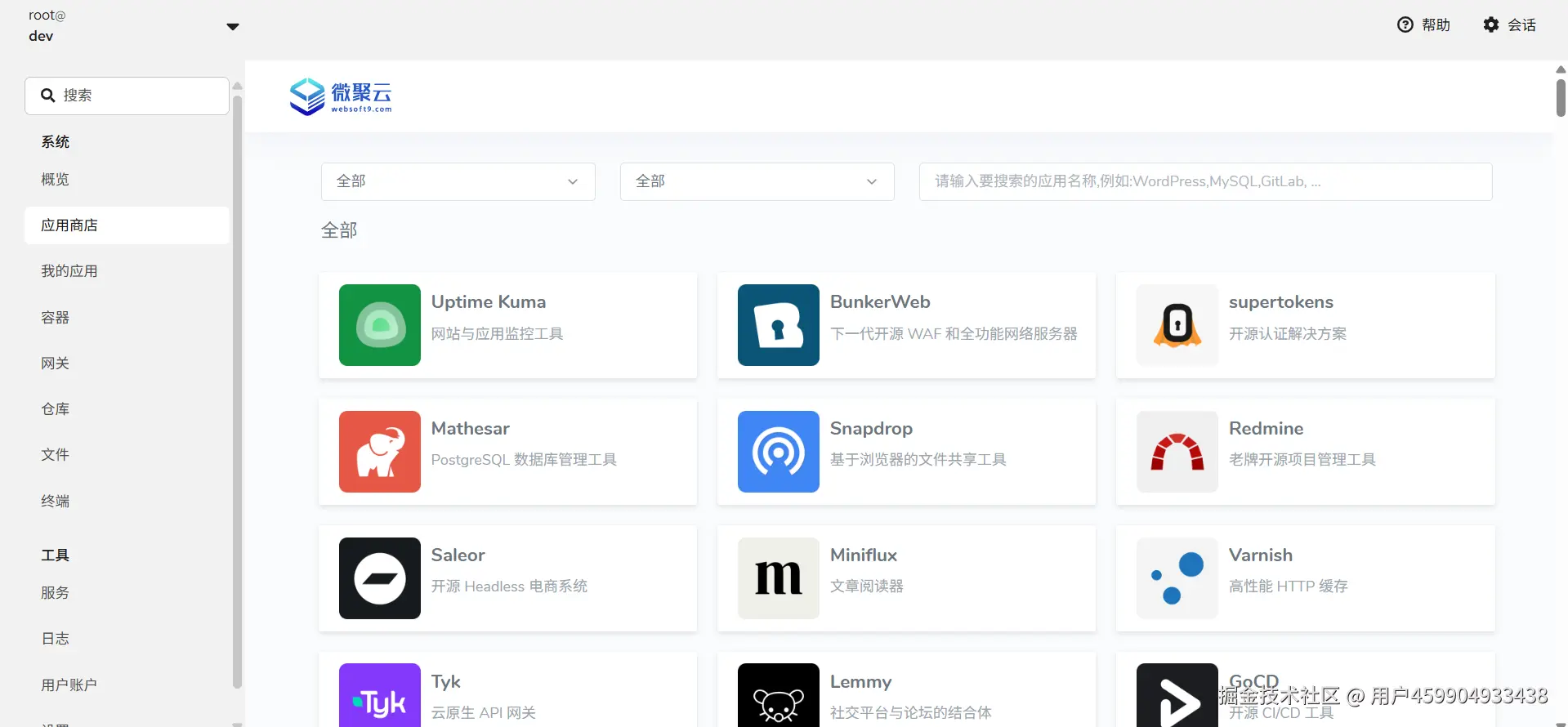Open the Uptime Kuma app icon
Viewport: 1568px width, 727px height.
(380, 325)
